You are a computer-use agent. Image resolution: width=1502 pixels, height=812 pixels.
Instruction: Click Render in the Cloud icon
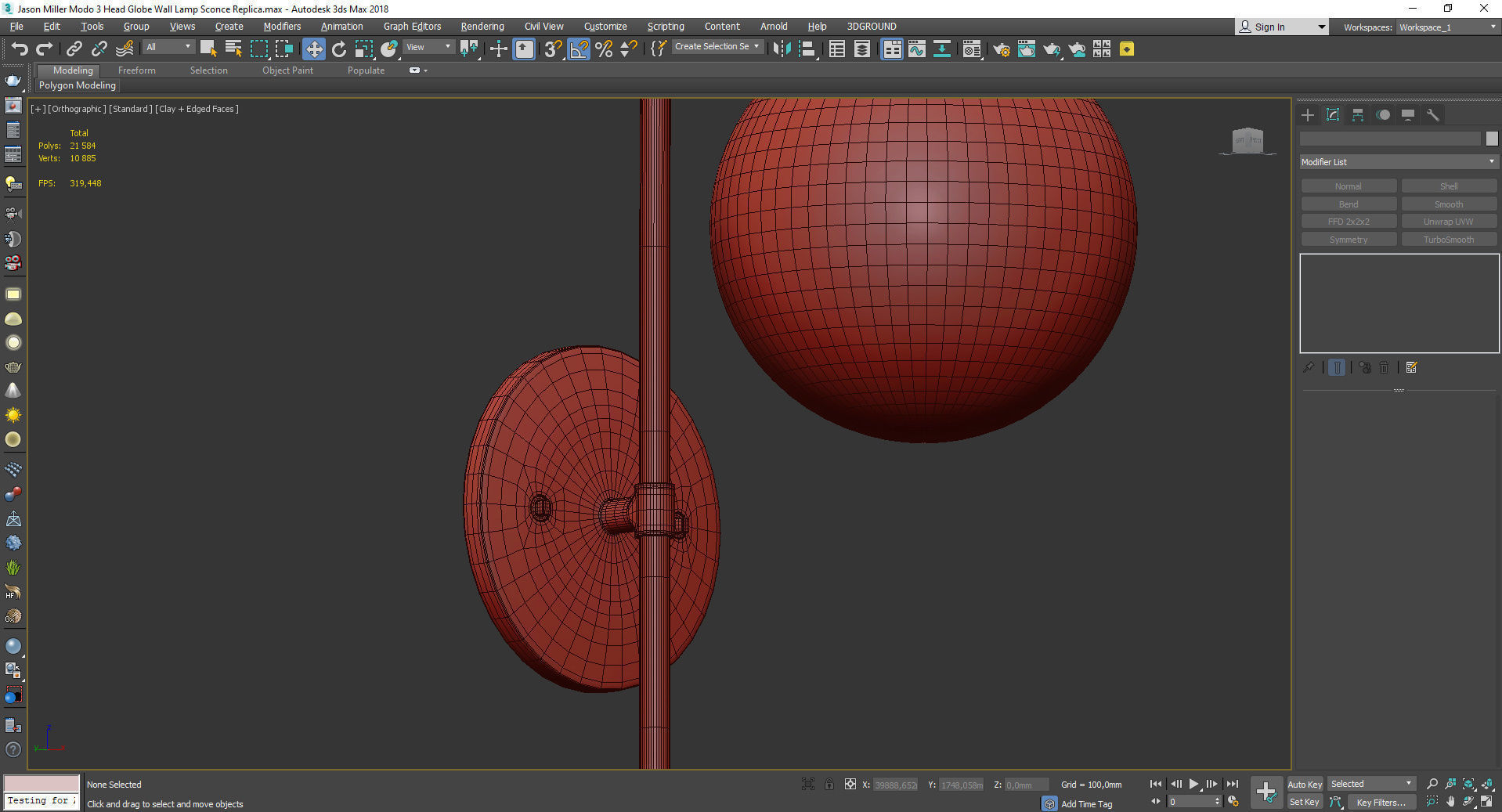[1078, 49]
